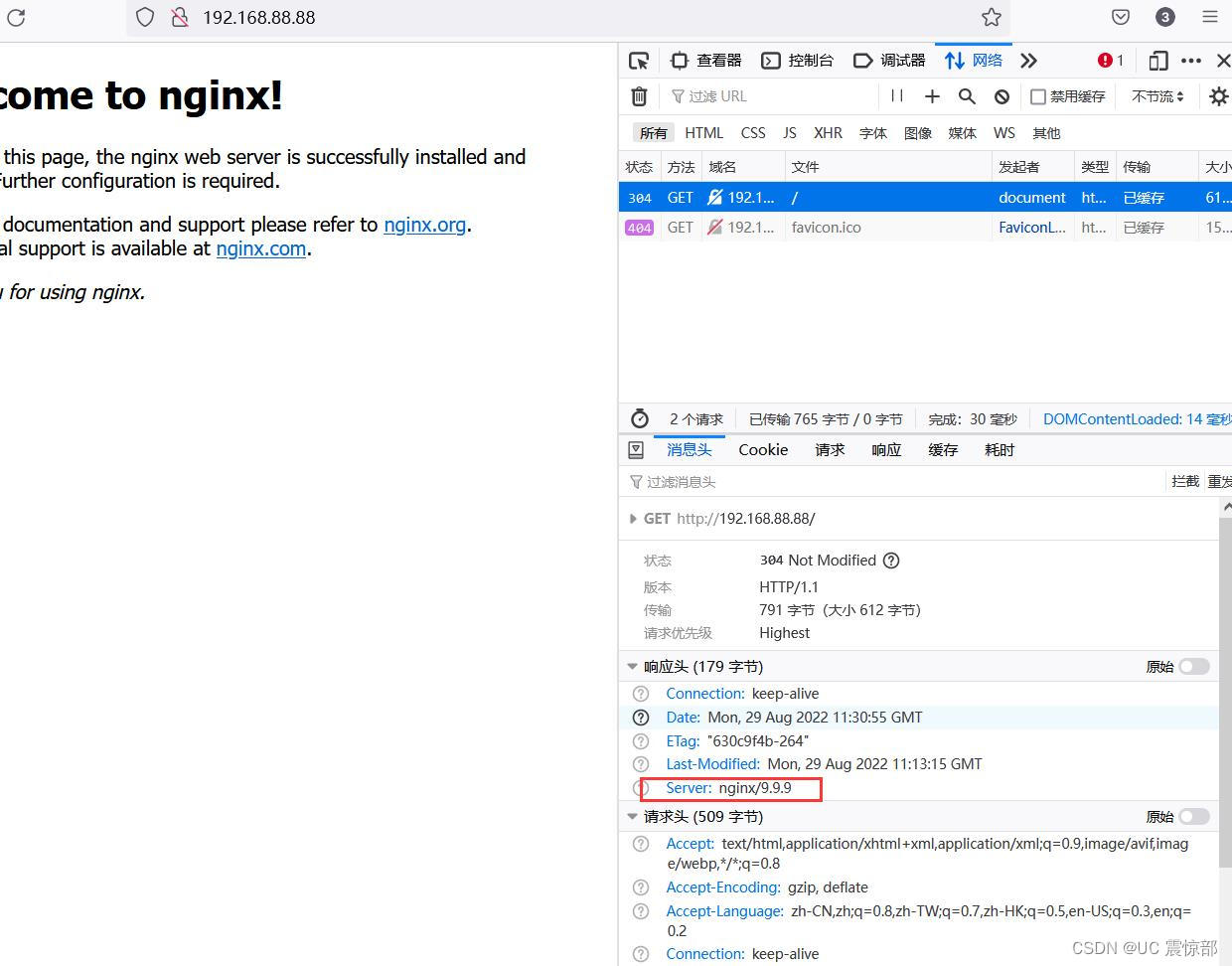Filter requests by 媒体

963,133
